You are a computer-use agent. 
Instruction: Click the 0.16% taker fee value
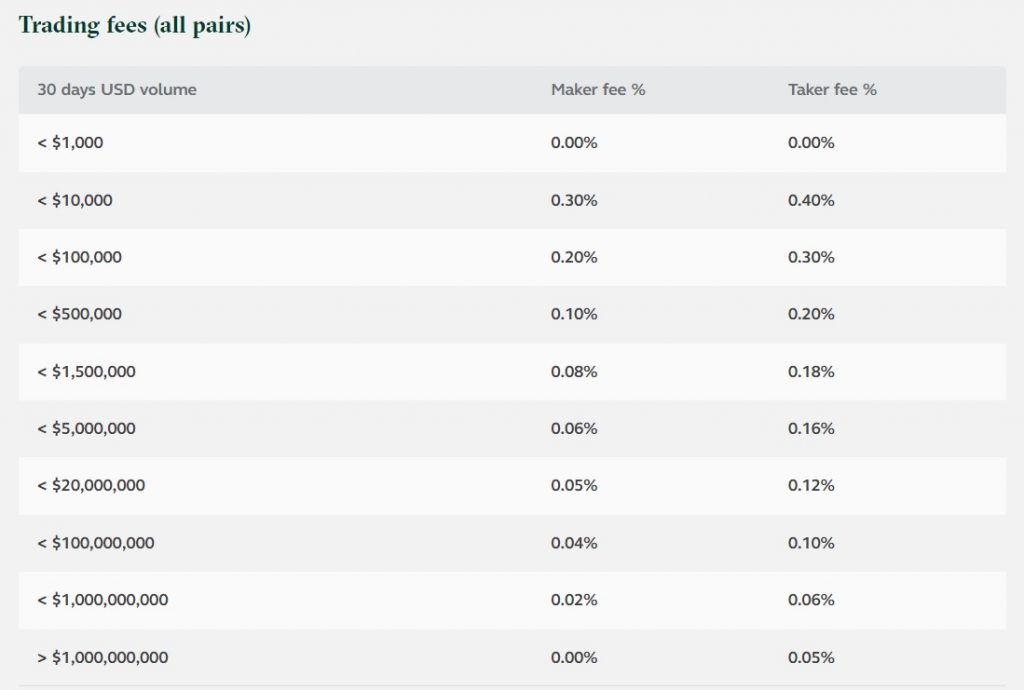point(811,429)
